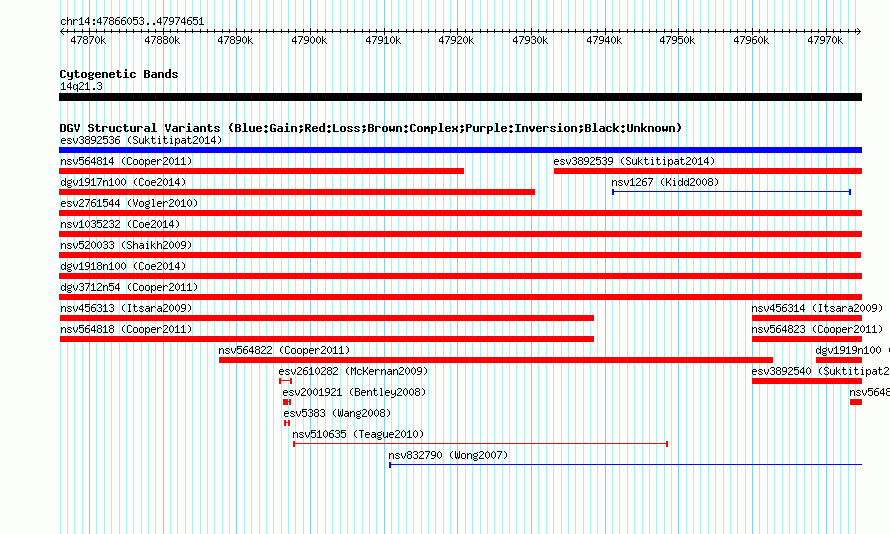Open esv3892540 variant label
The width and height of the screenshot is (890, 534).
point(782,371)
